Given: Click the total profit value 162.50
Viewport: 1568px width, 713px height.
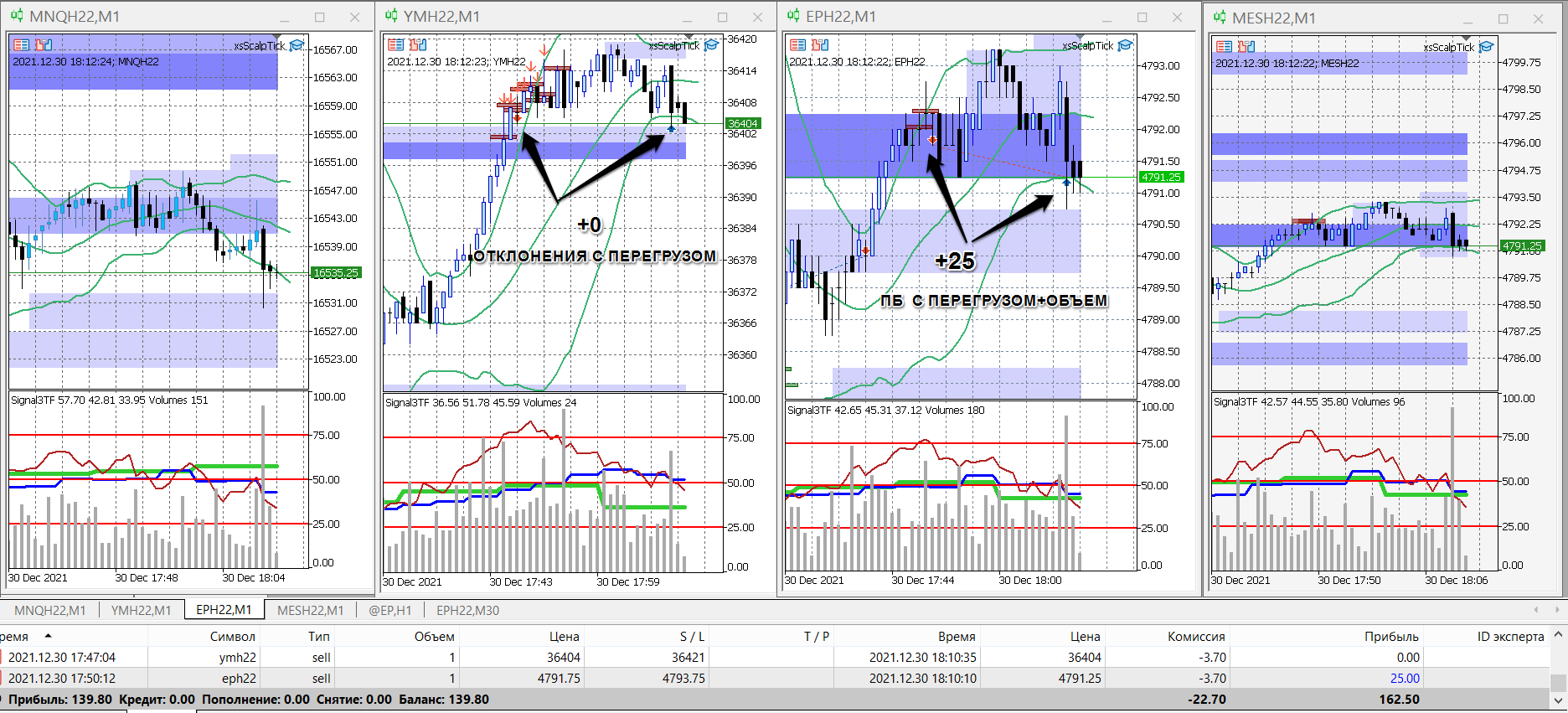Looking at the screenshot, I should pos(1399,700).
